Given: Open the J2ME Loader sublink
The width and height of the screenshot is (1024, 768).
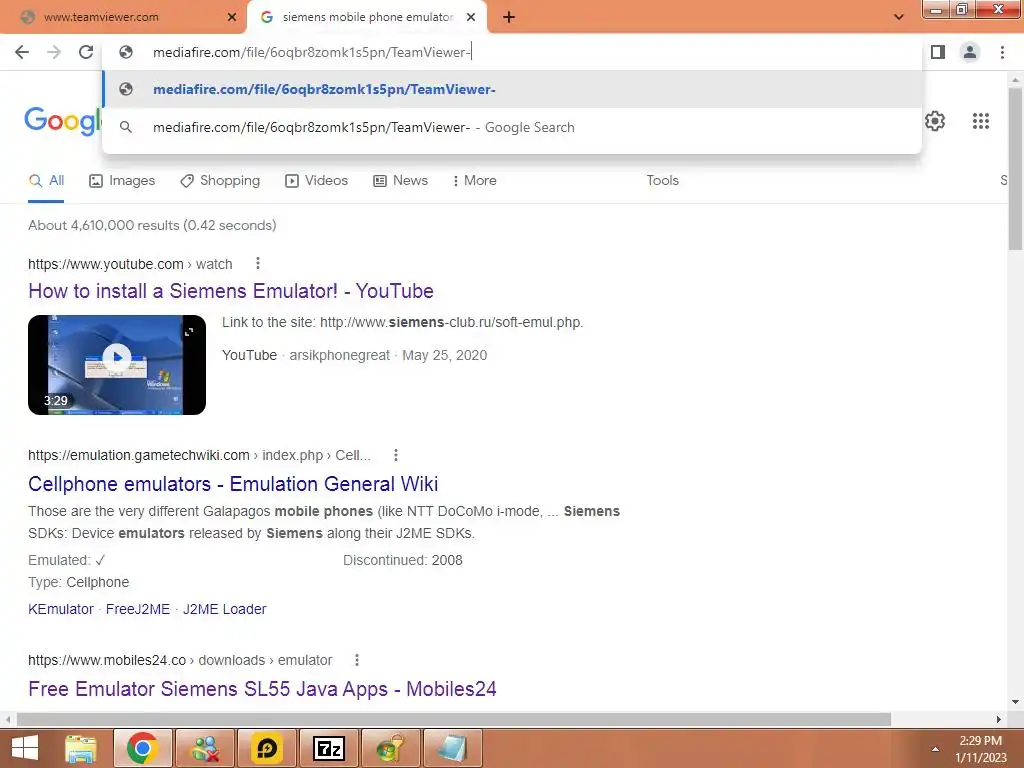Looking at the screenshot, I should point(225,609).
